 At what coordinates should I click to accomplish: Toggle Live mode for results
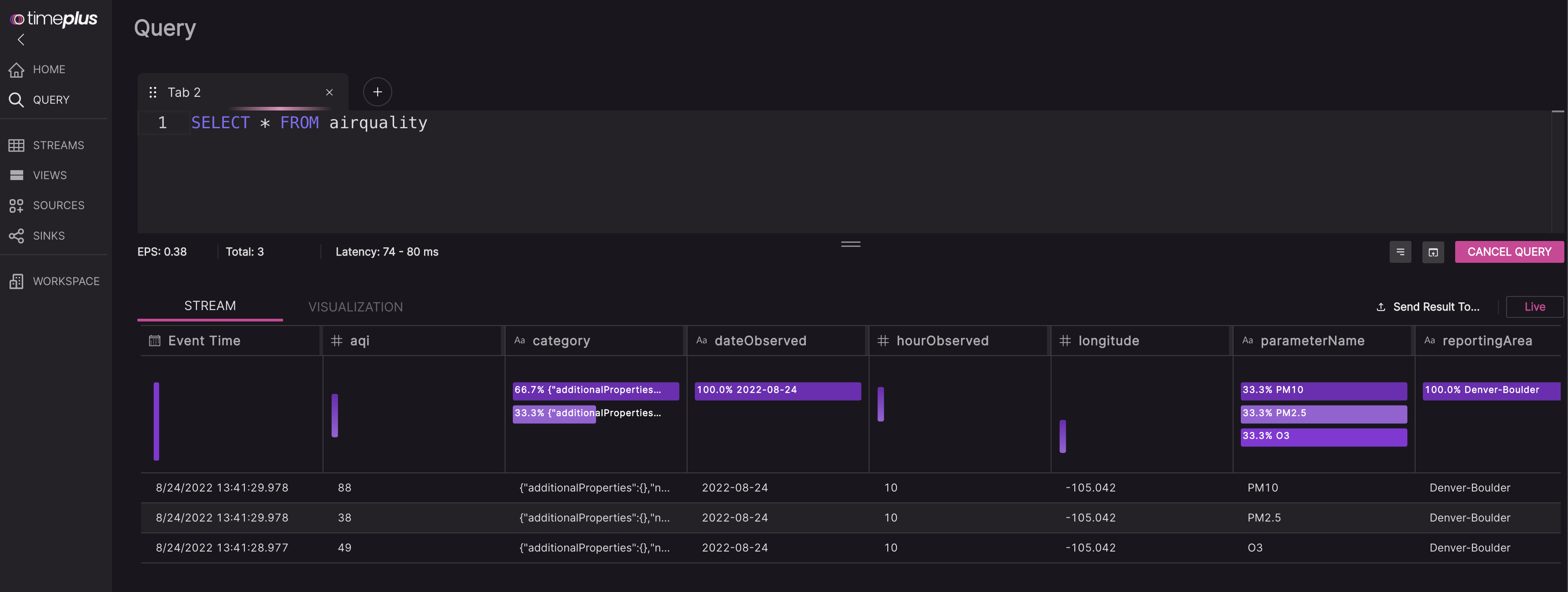click(1534, 306)
